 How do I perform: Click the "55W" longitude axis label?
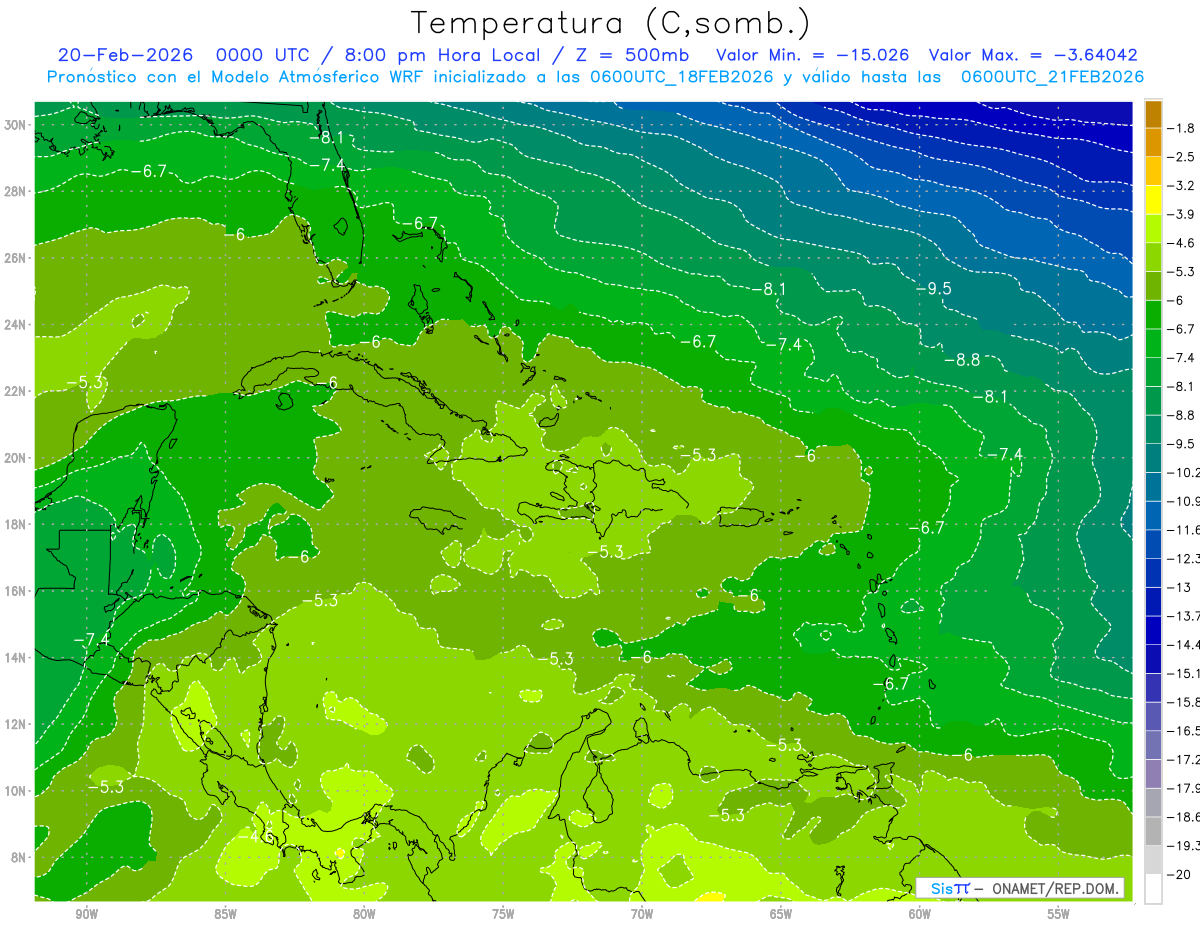[1059, 915]
